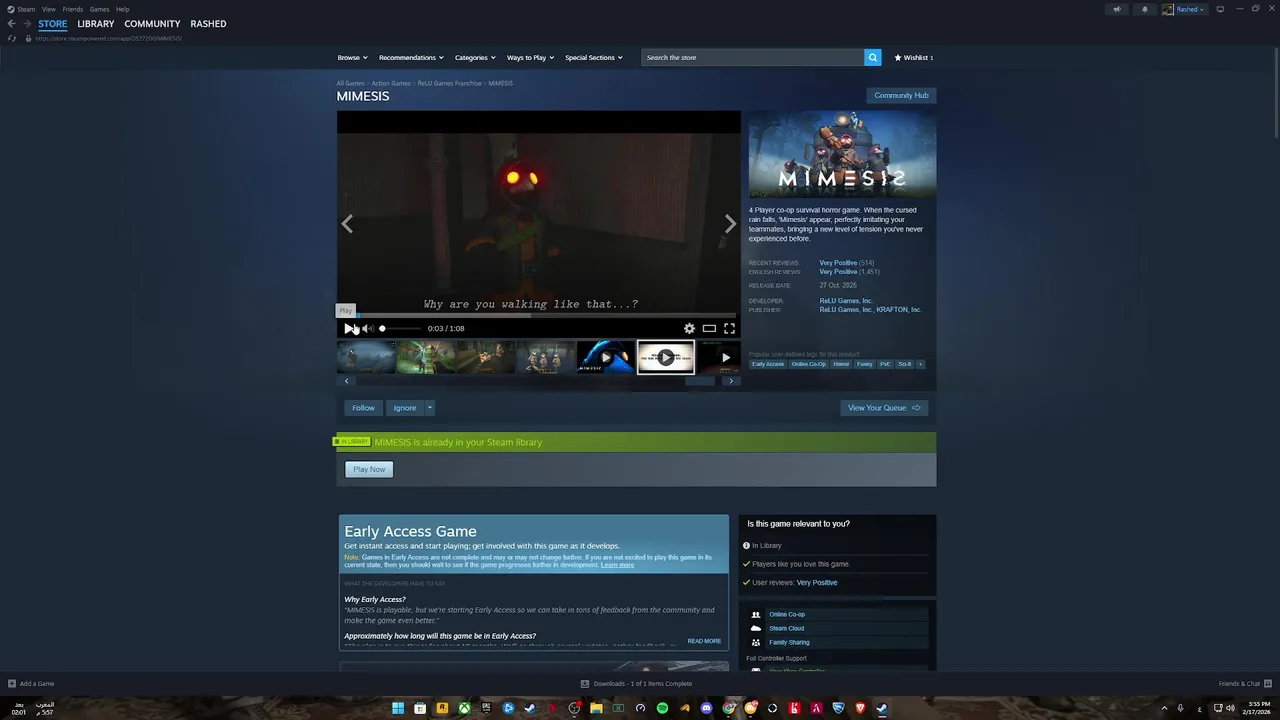The height and width of the screenshot is (720, 1280).
Task: Adjust the trailer volume slider
Action: 400,328
